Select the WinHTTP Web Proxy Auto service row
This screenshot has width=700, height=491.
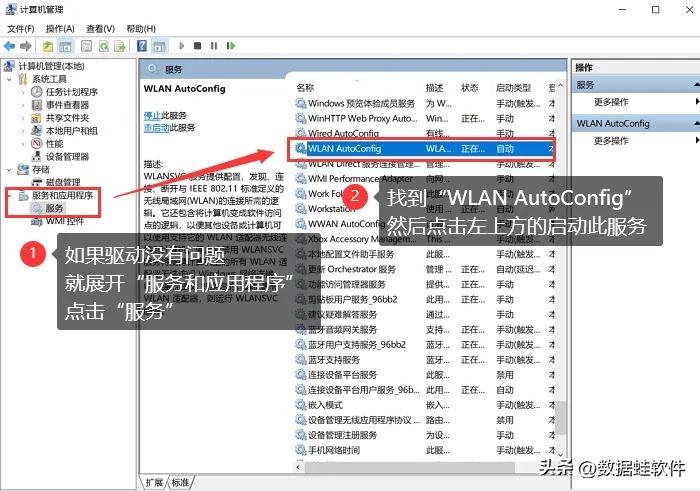(424, 118)
